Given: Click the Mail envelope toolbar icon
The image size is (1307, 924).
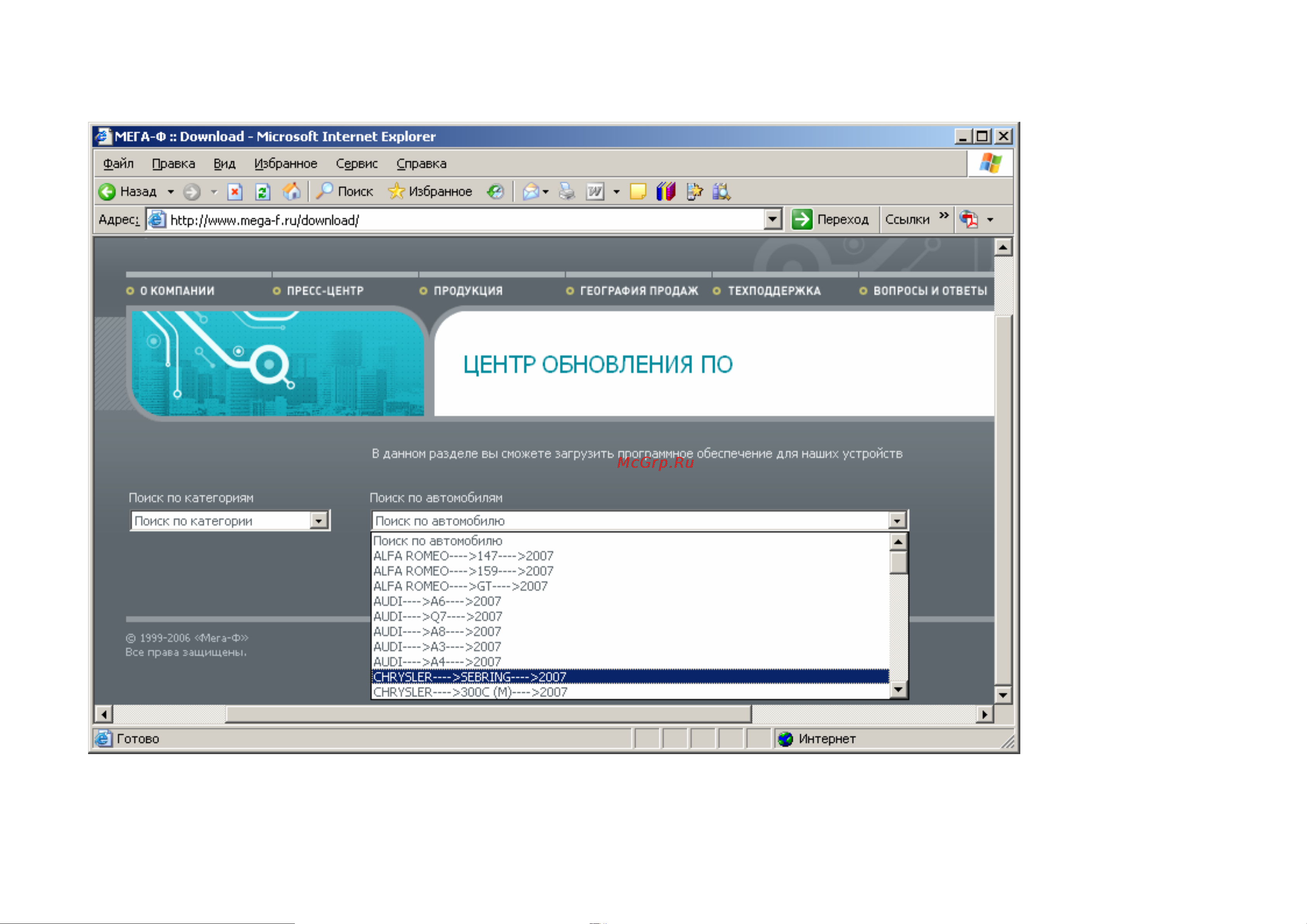Looking at the screenshot, I should pyautogui.click(x=531, y=192).
